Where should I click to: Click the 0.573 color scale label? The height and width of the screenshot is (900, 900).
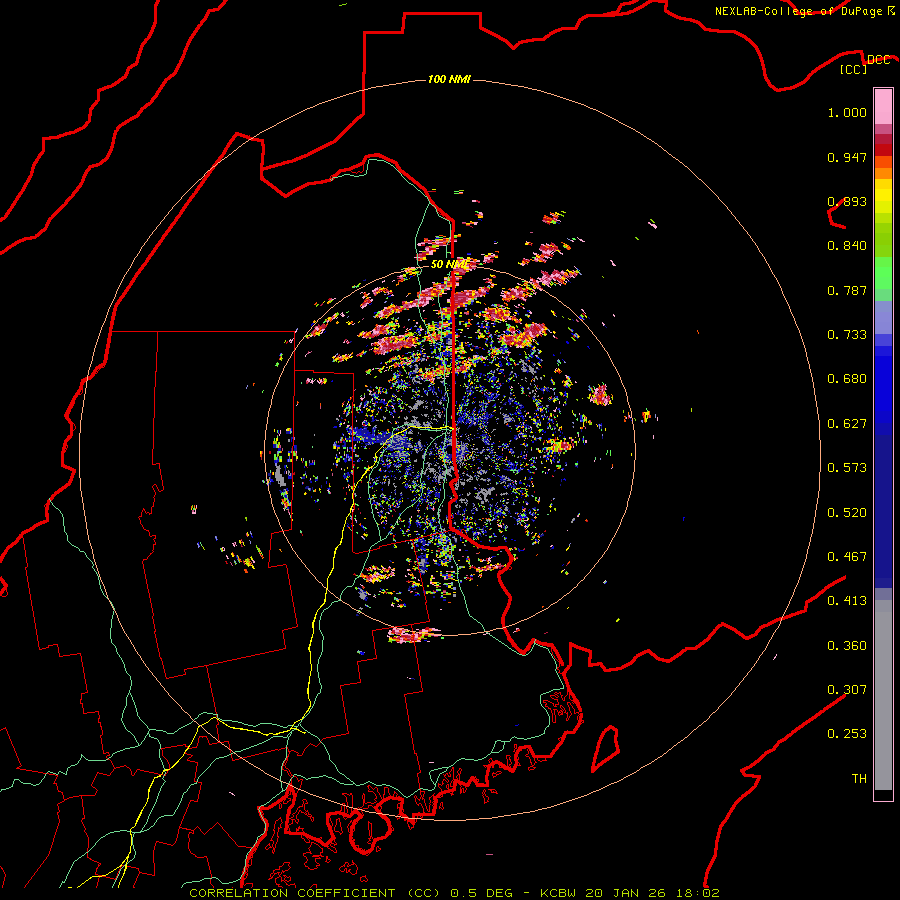tap(847, 468)
